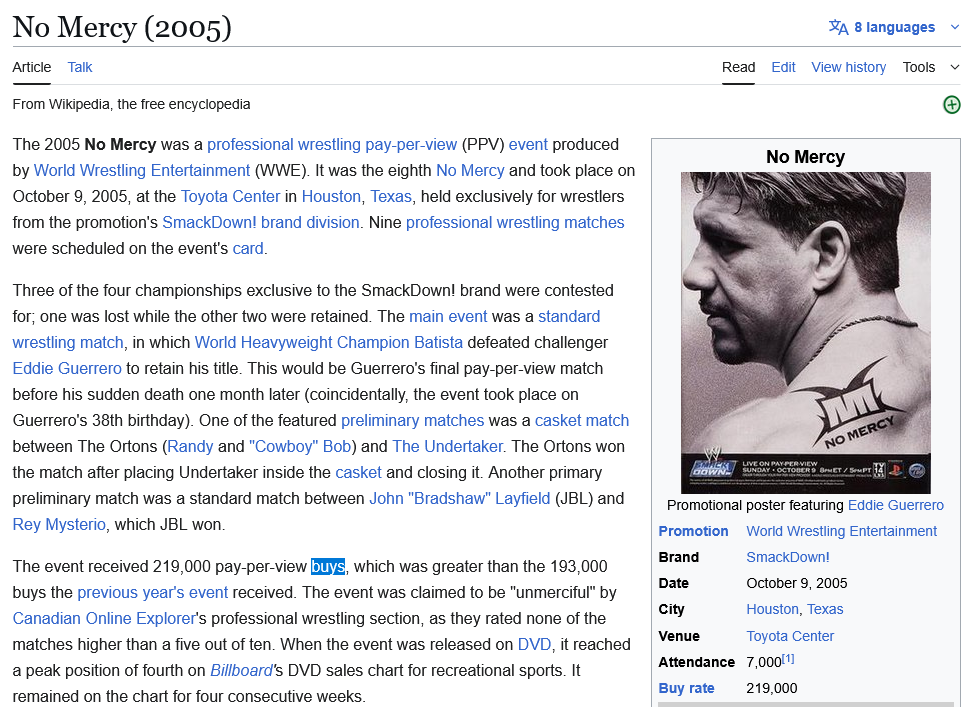Follow the pay-per-view link
Screen dimensions: 969x707
click(411, 145)
